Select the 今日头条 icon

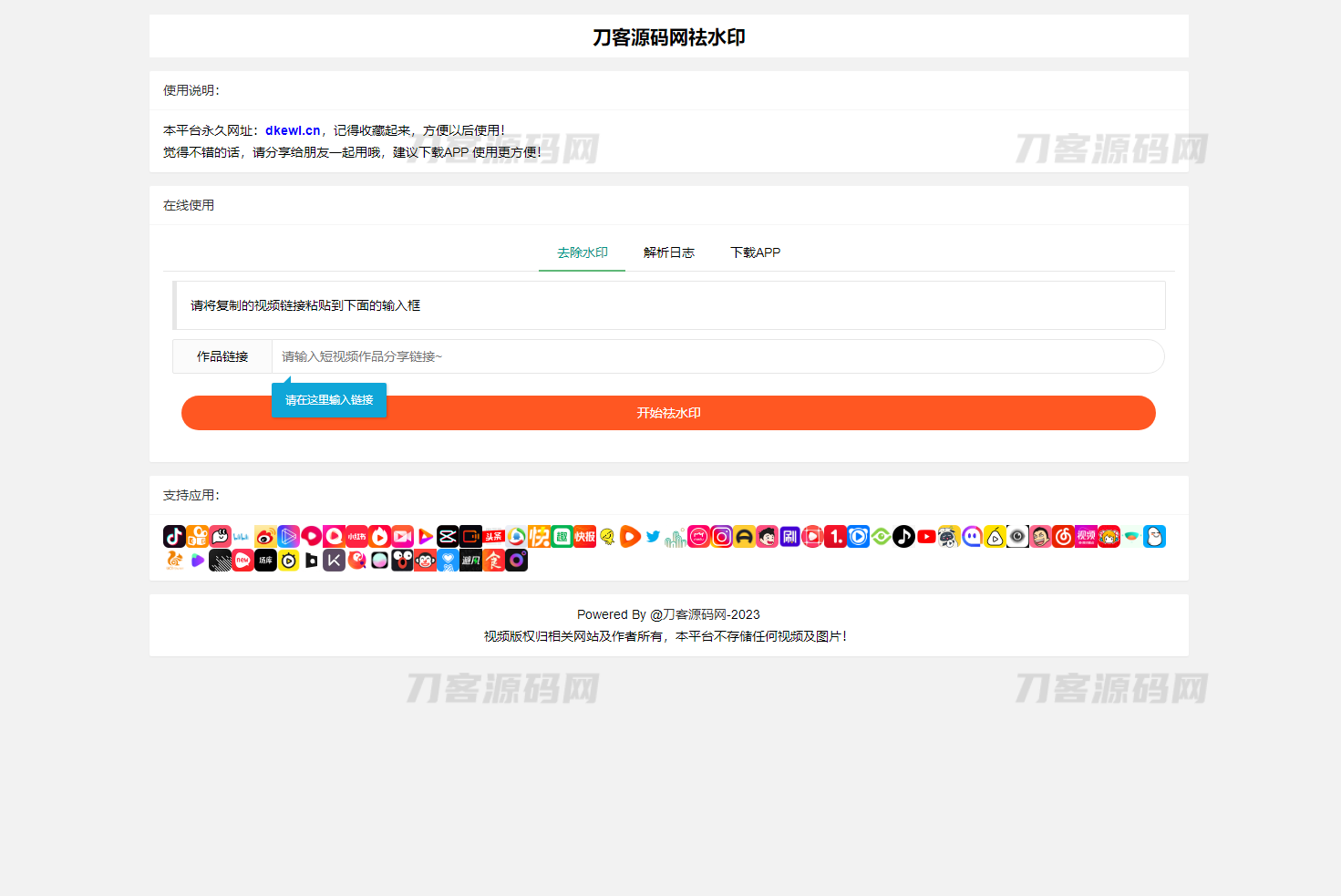[x=493, y=537]
